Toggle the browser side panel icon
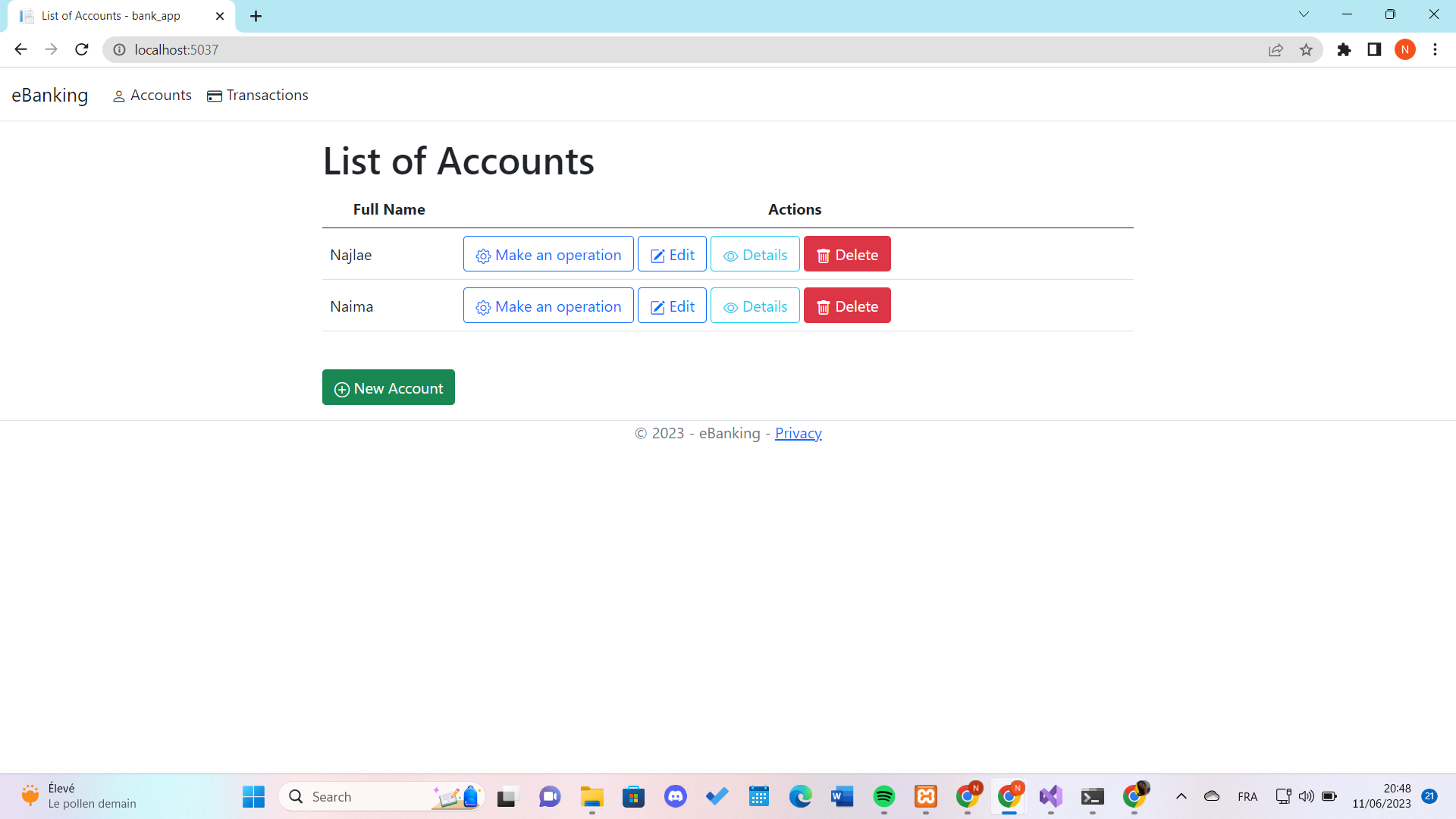1456x819 pixels. point(1374,50)
